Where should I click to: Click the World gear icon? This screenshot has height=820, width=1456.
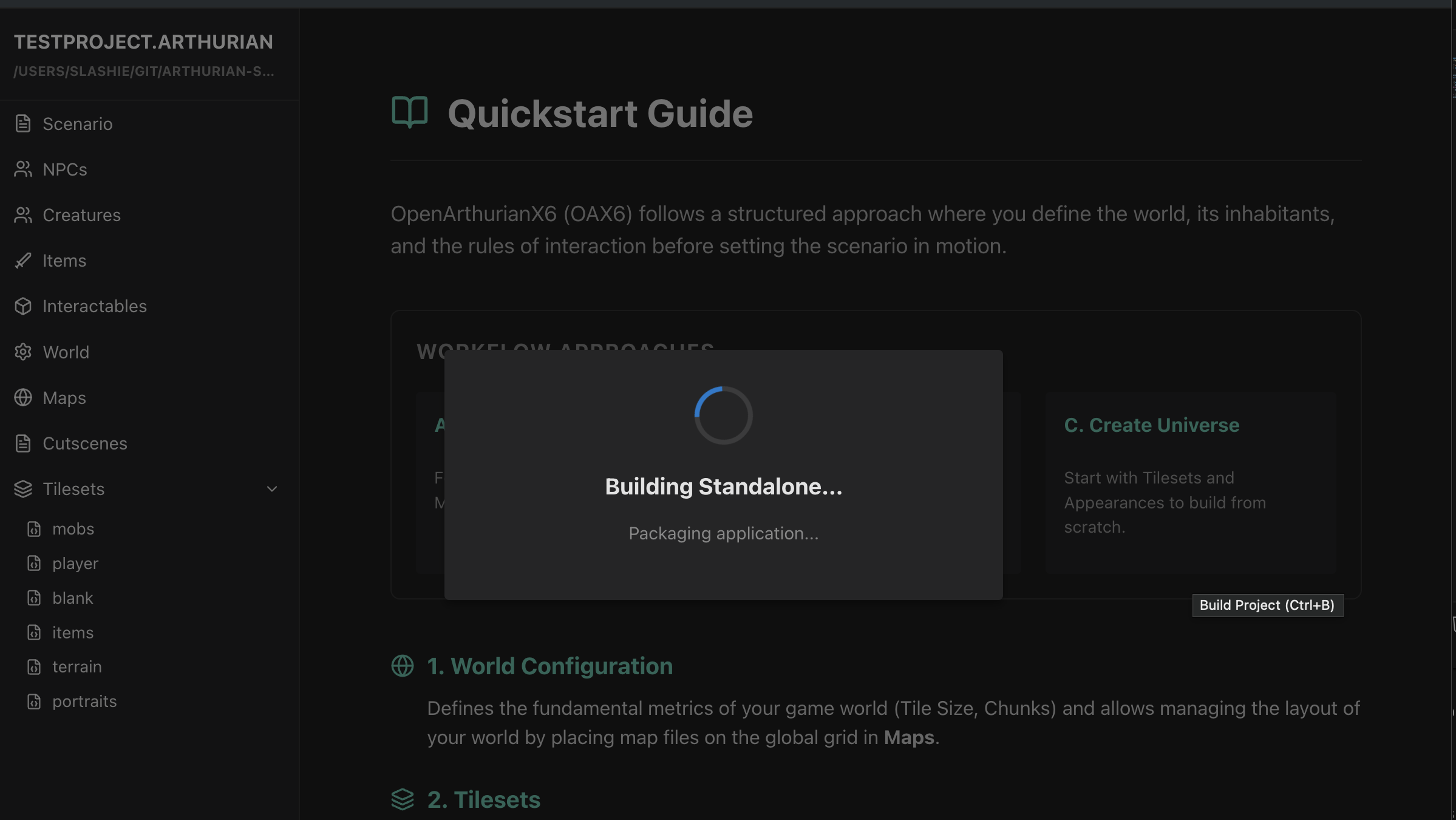pos(23,352)
